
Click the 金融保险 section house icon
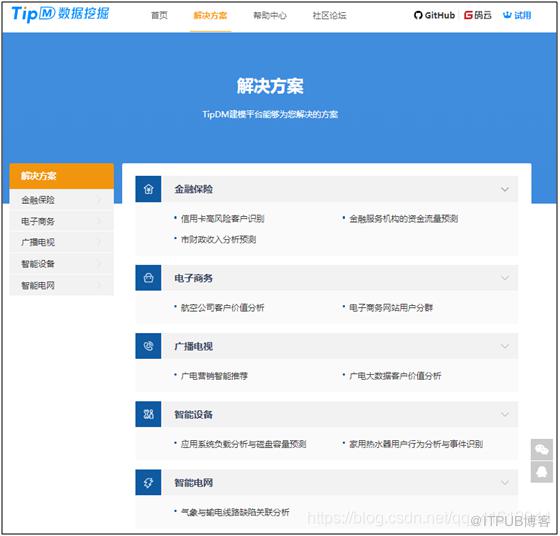click(x=148, y=189)
